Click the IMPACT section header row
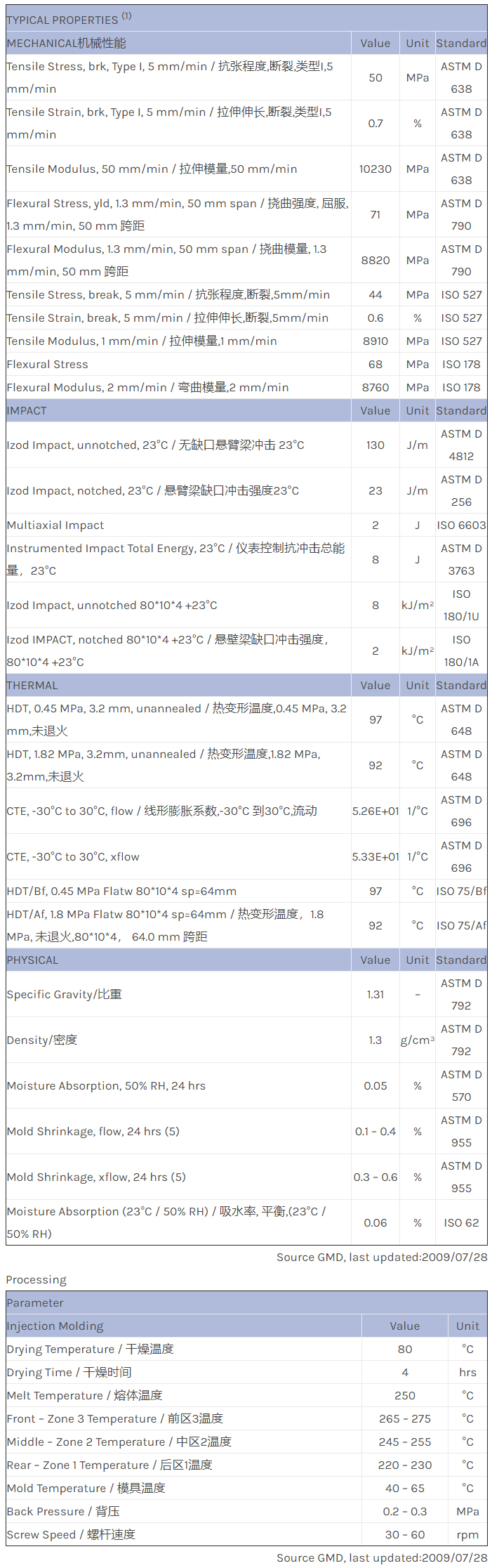This screenshot has height=1568, width=492. pos(27,410)
